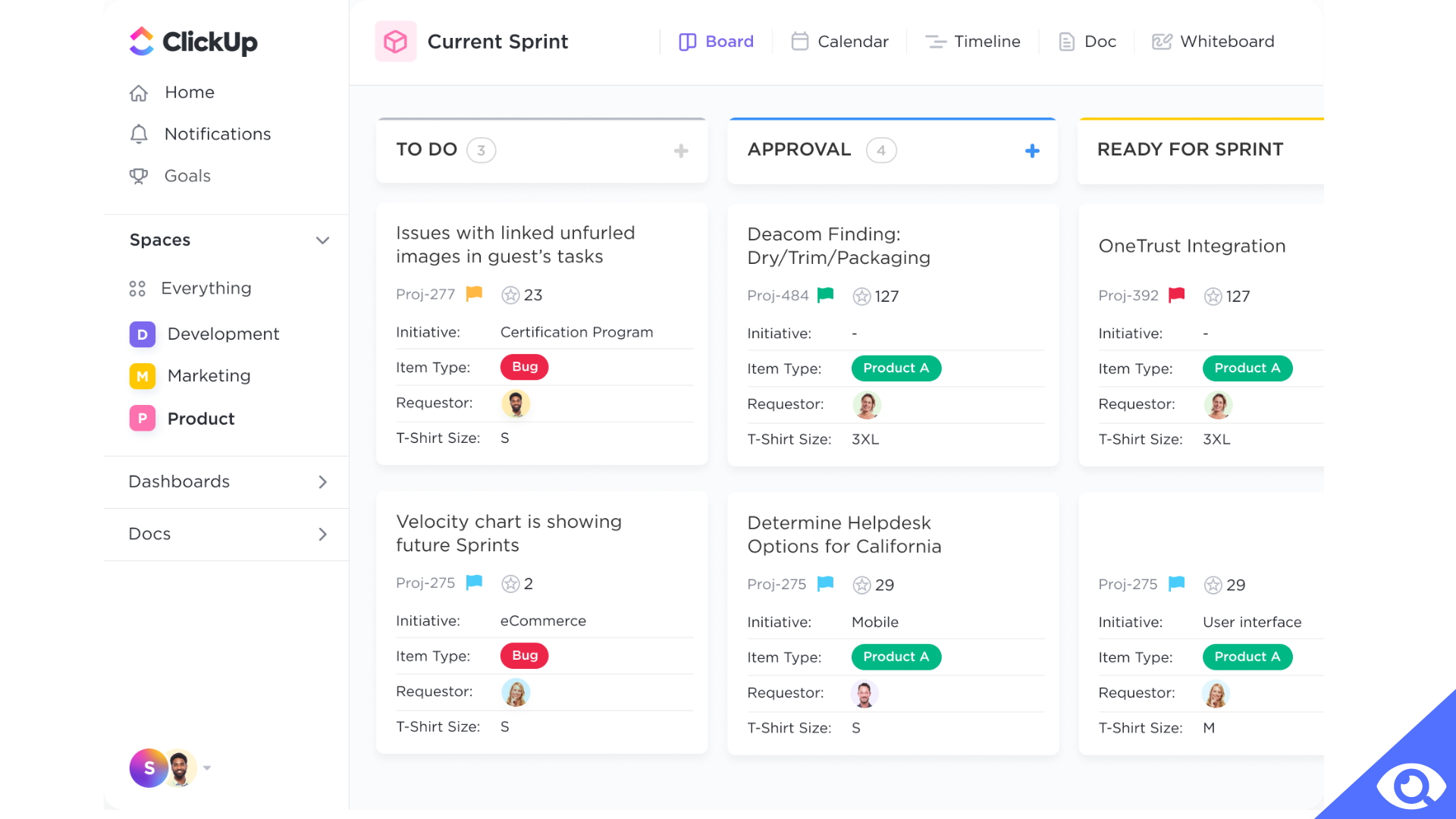Click the Bug item type badge on Proj-277
The width and height of the screenshot is (1456, 819).
524,366
